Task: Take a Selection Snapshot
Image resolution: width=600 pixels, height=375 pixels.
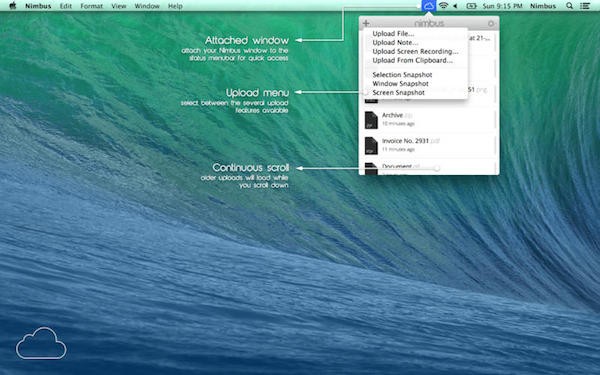Action: coord(402,75)
